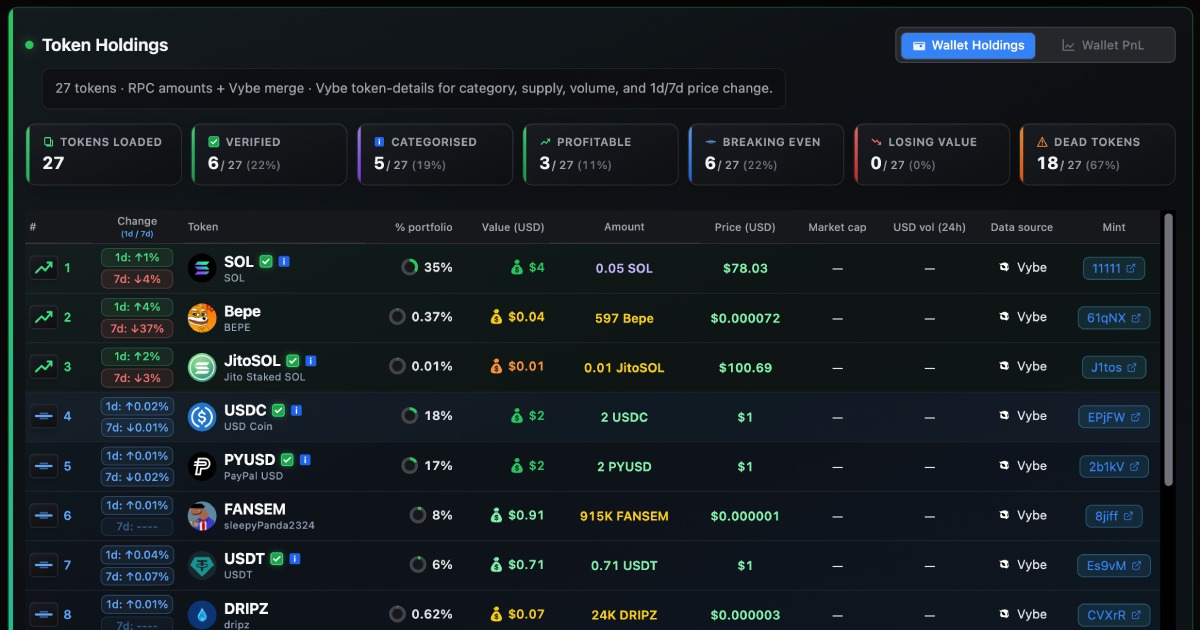1200x630 pixels.
Task: Click the SOL portfolio percentage ring
Action: 409,267
